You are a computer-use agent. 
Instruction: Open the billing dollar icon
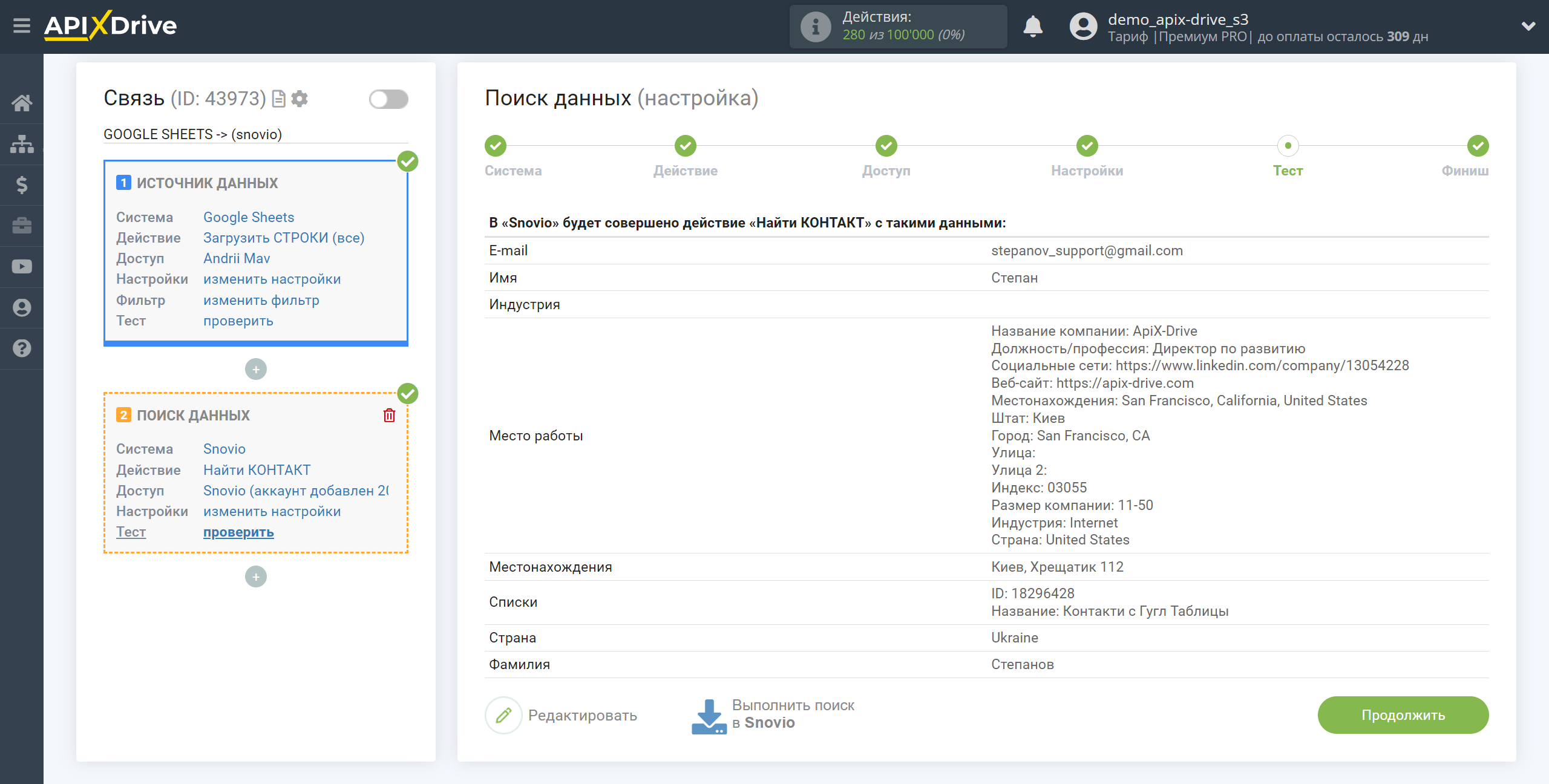coord(22,185)
